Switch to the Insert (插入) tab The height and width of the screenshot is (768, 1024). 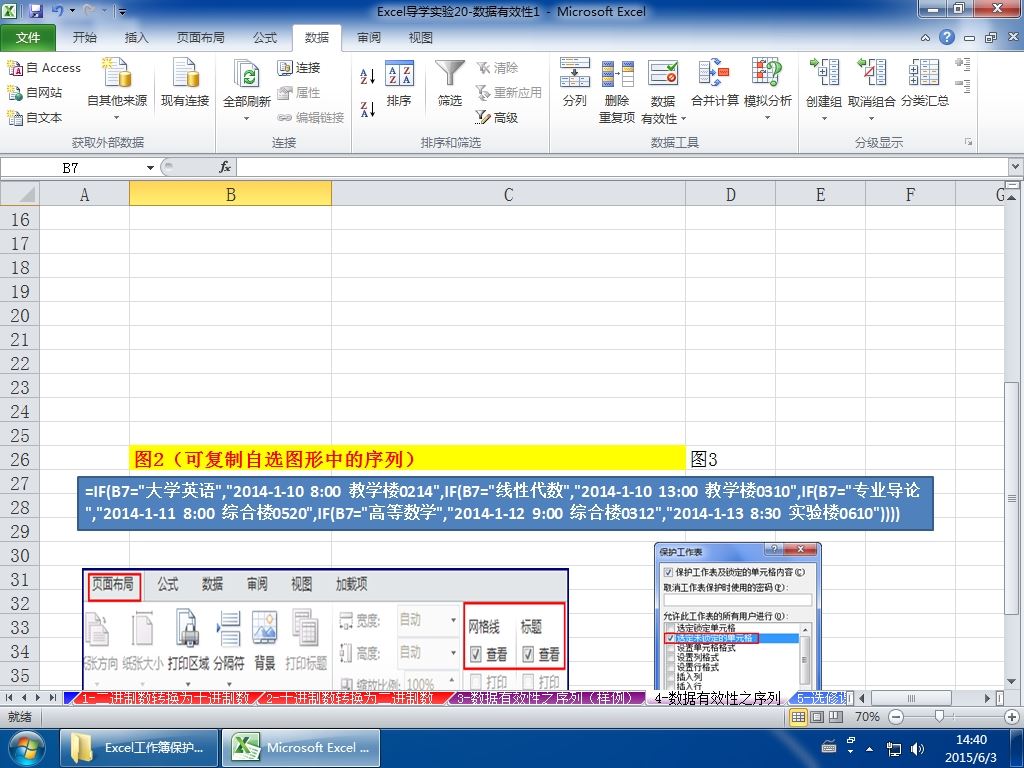click(136, 38)
